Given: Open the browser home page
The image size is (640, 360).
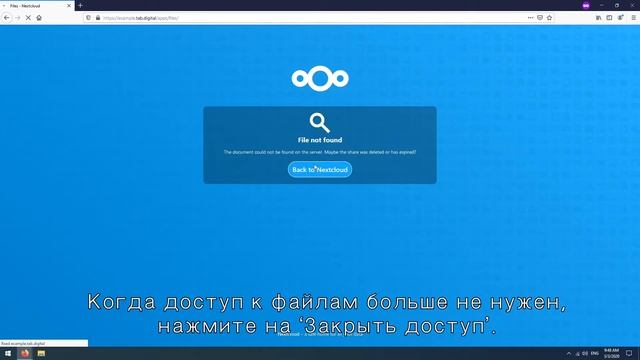Looking at the screenshot, I should 39,18.
